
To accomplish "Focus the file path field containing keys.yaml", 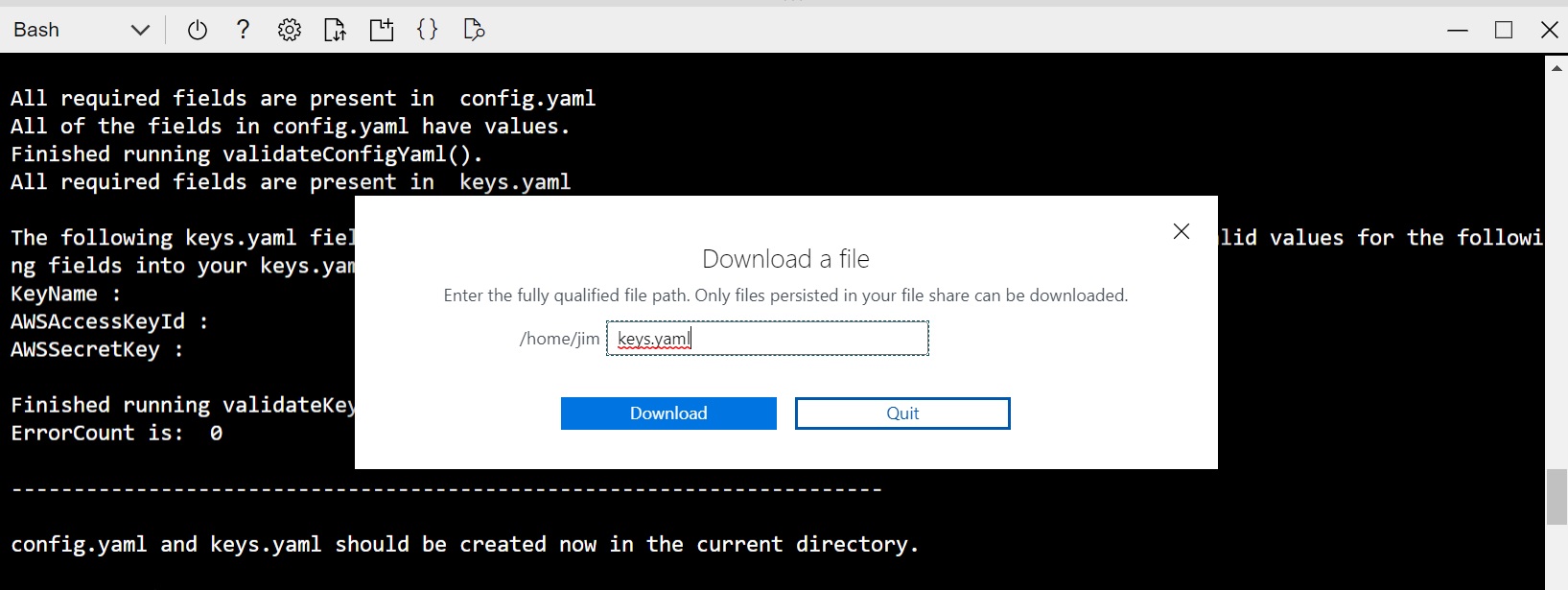I will [x=767, y=339].
